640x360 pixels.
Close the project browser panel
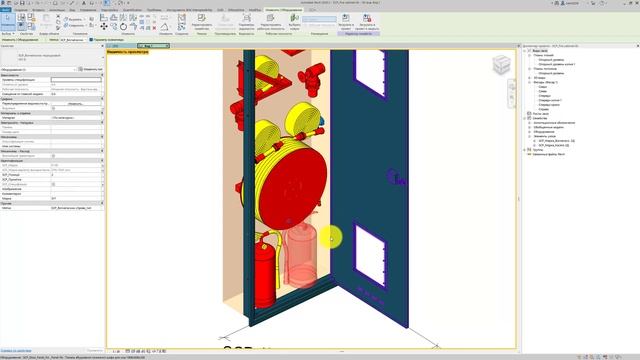638,46
